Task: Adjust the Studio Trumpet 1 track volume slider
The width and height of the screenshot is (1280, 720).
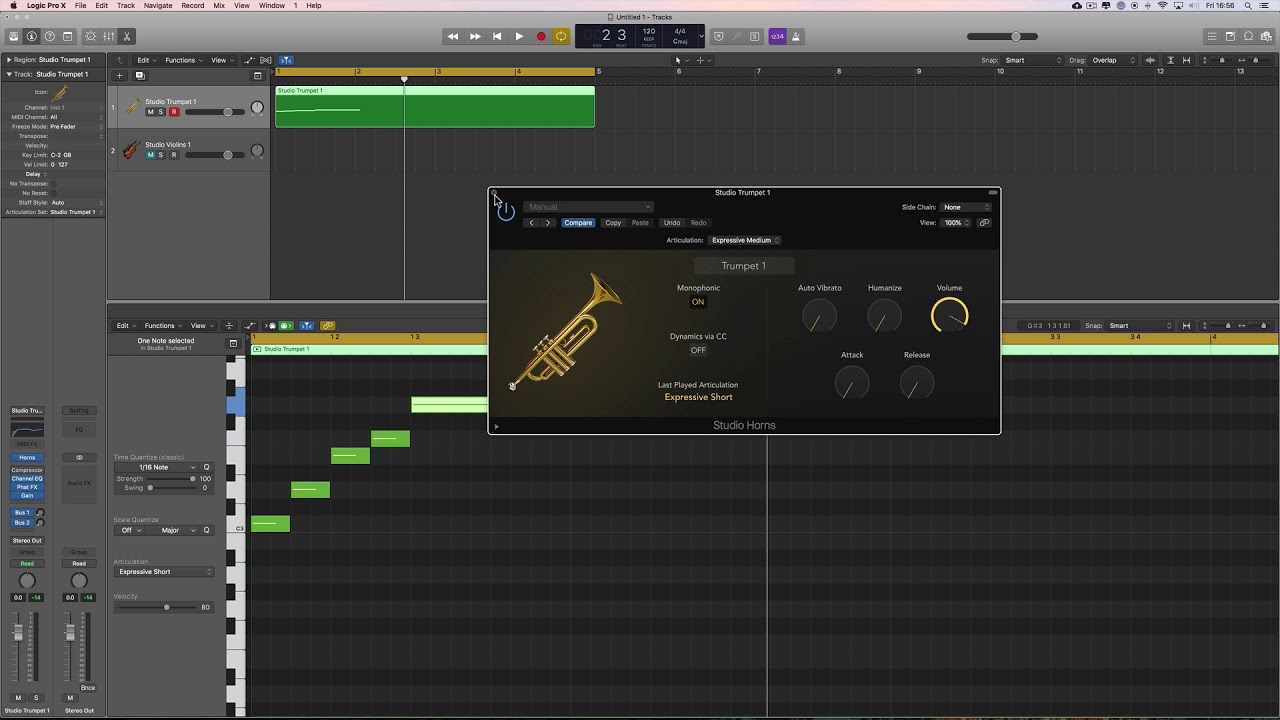Action: tap(215, 112)
